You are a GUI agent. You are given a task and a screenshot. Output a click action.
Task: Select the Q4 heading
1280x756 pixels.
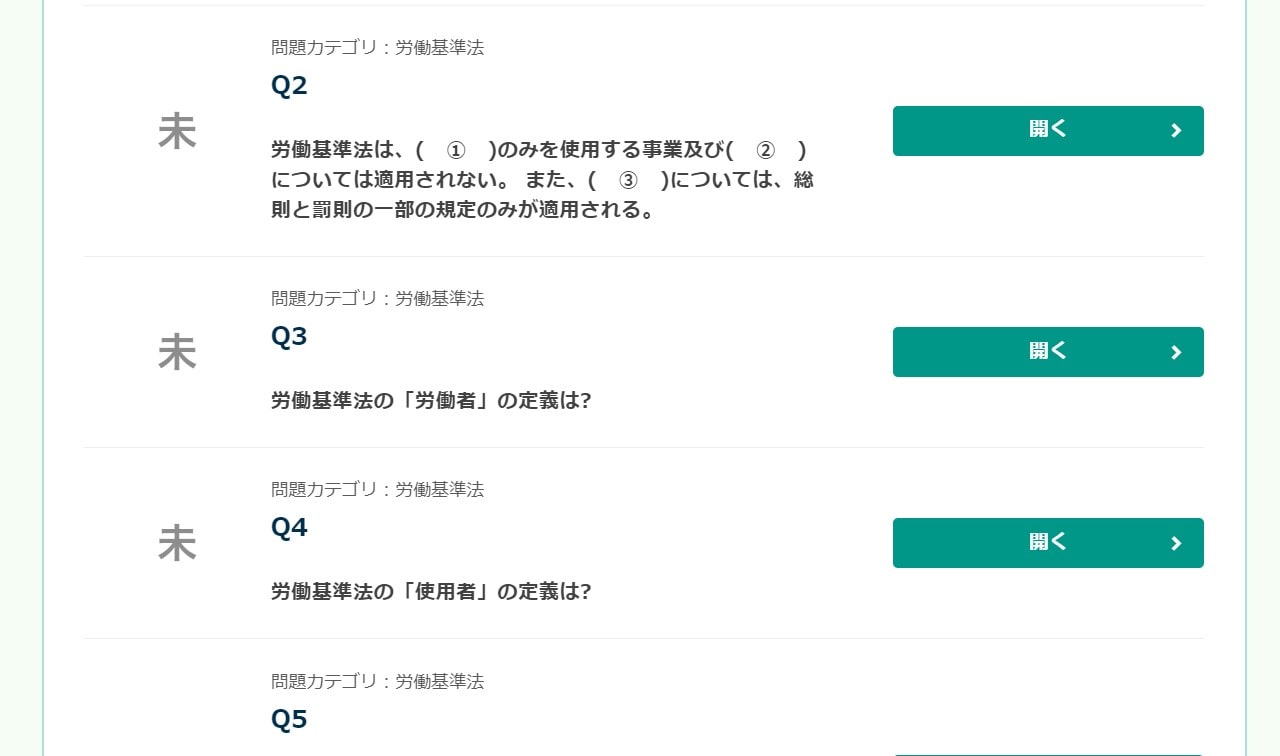pyautogui.click(x=289, y=528)
